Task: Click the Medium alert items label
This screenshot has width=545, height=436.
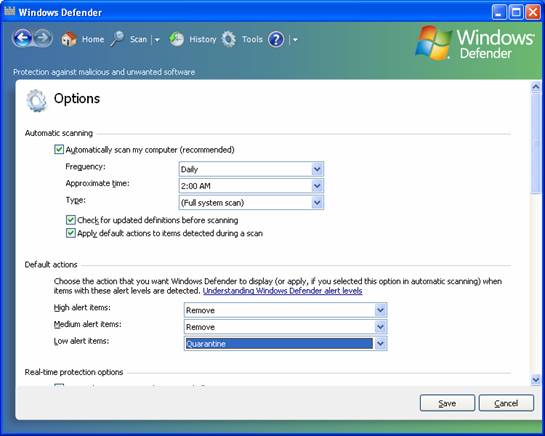Action: click(x=88, y=324)
